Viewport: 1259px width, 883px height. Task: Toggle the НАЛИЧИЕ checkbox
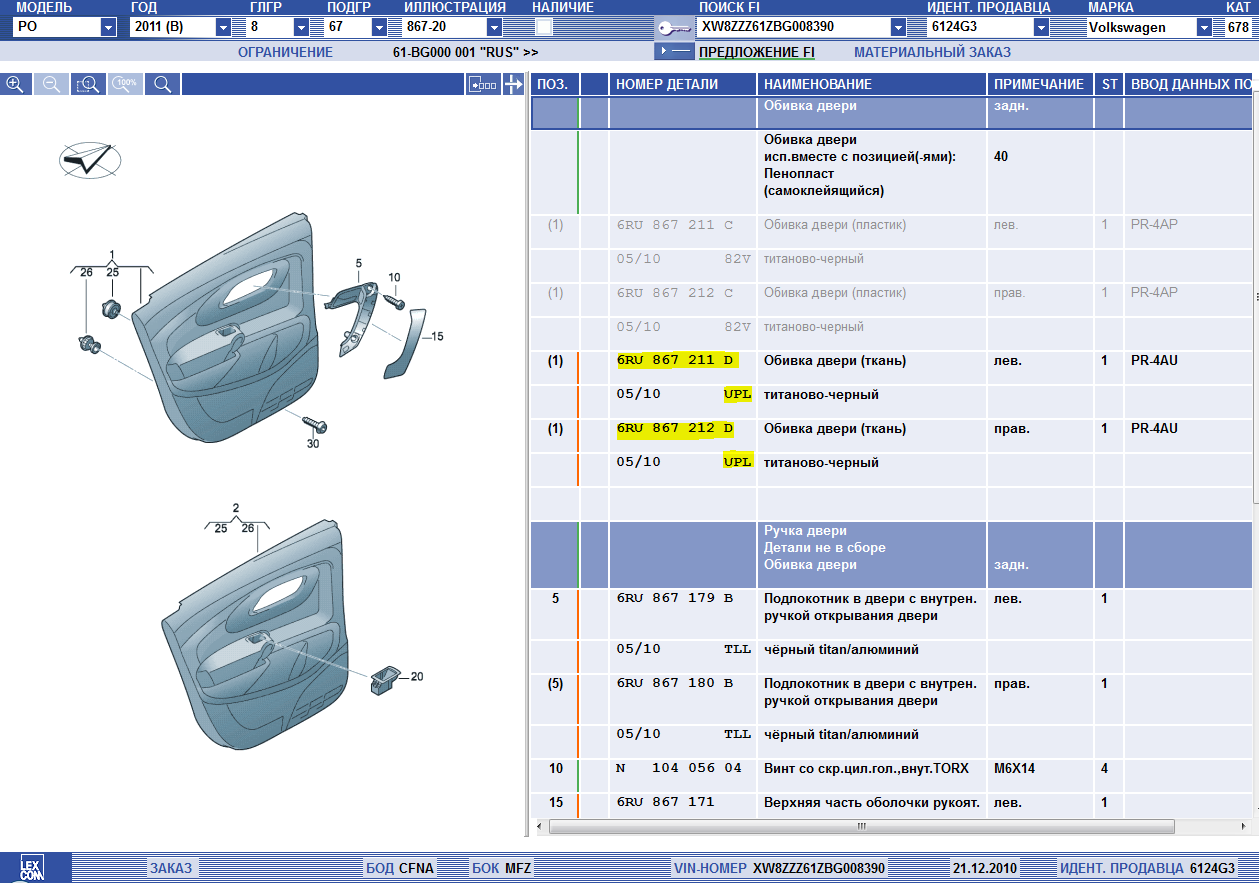544,27
